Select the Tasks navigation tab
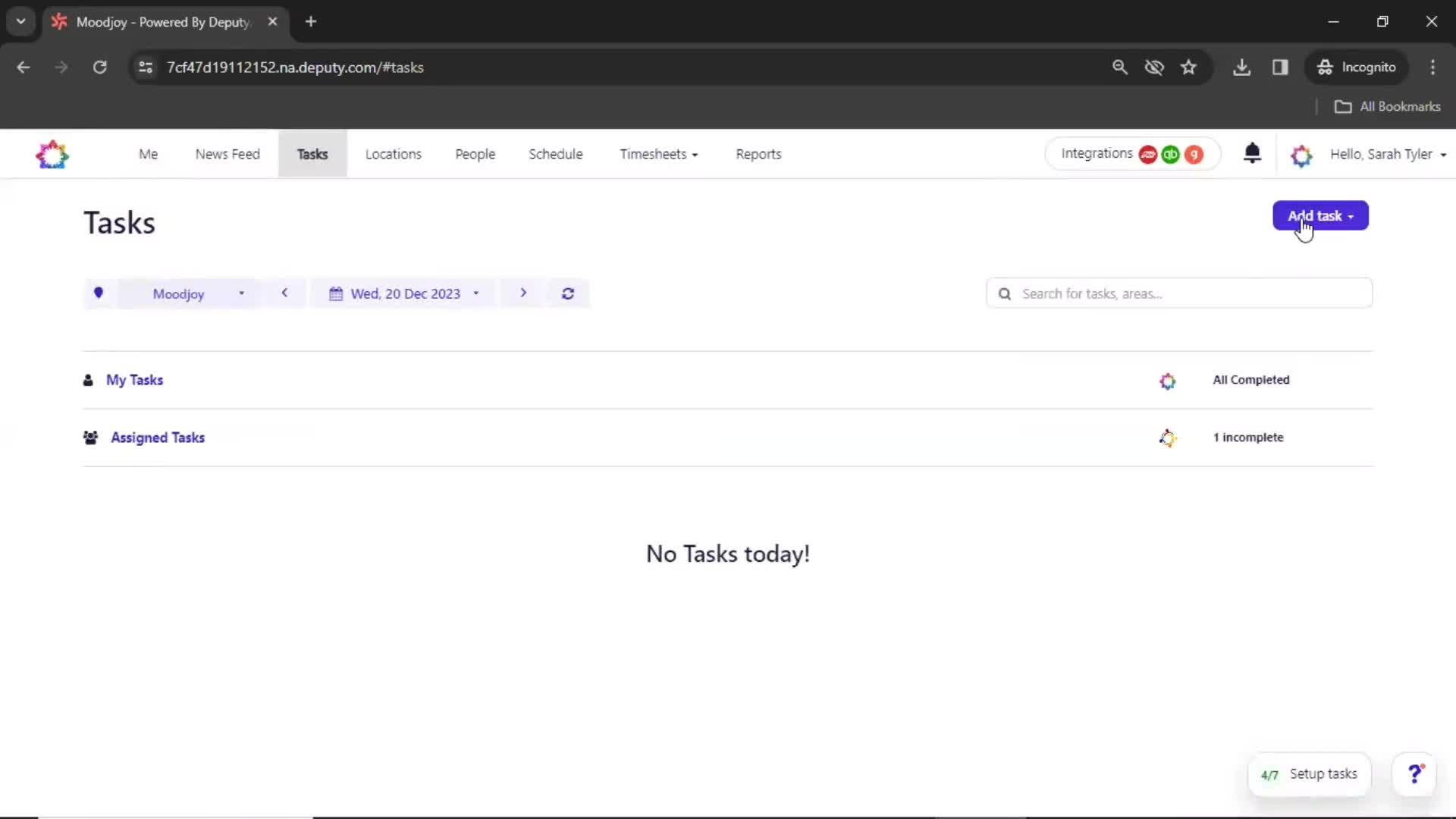Viewport: 1456px width, 819px height. [312, 154]
